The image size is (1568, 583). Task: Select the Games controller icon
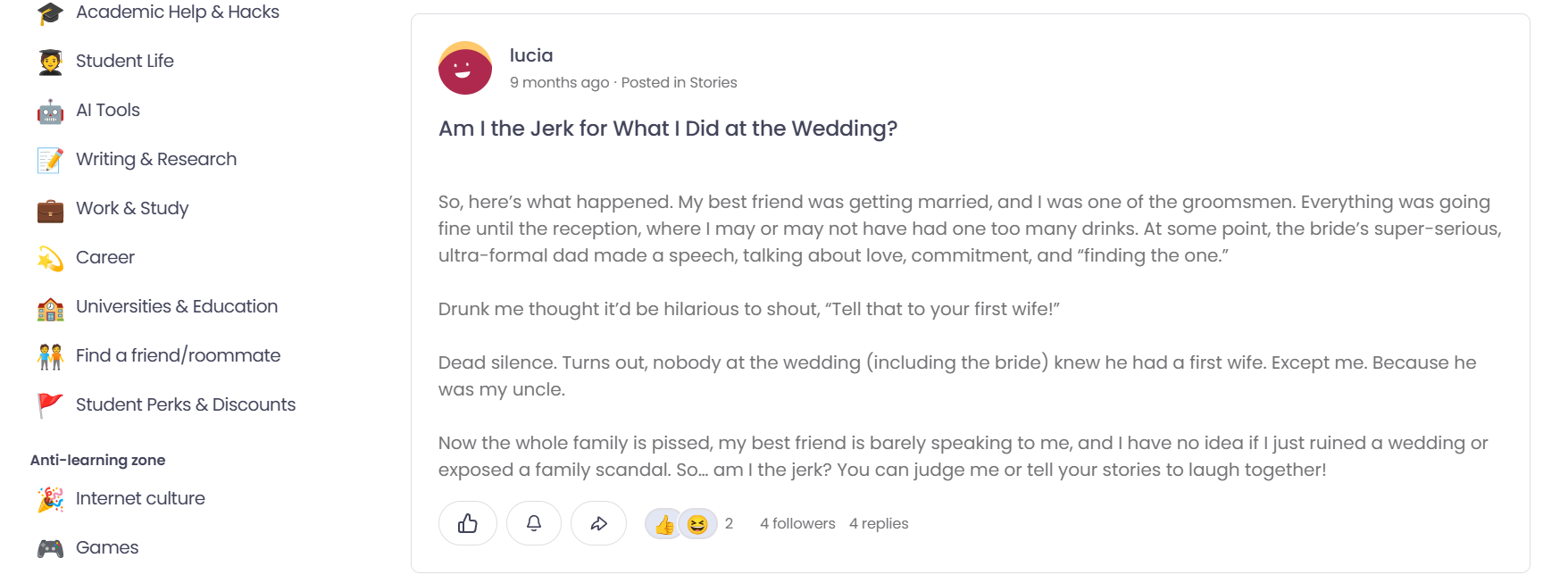tap(49, 547)
